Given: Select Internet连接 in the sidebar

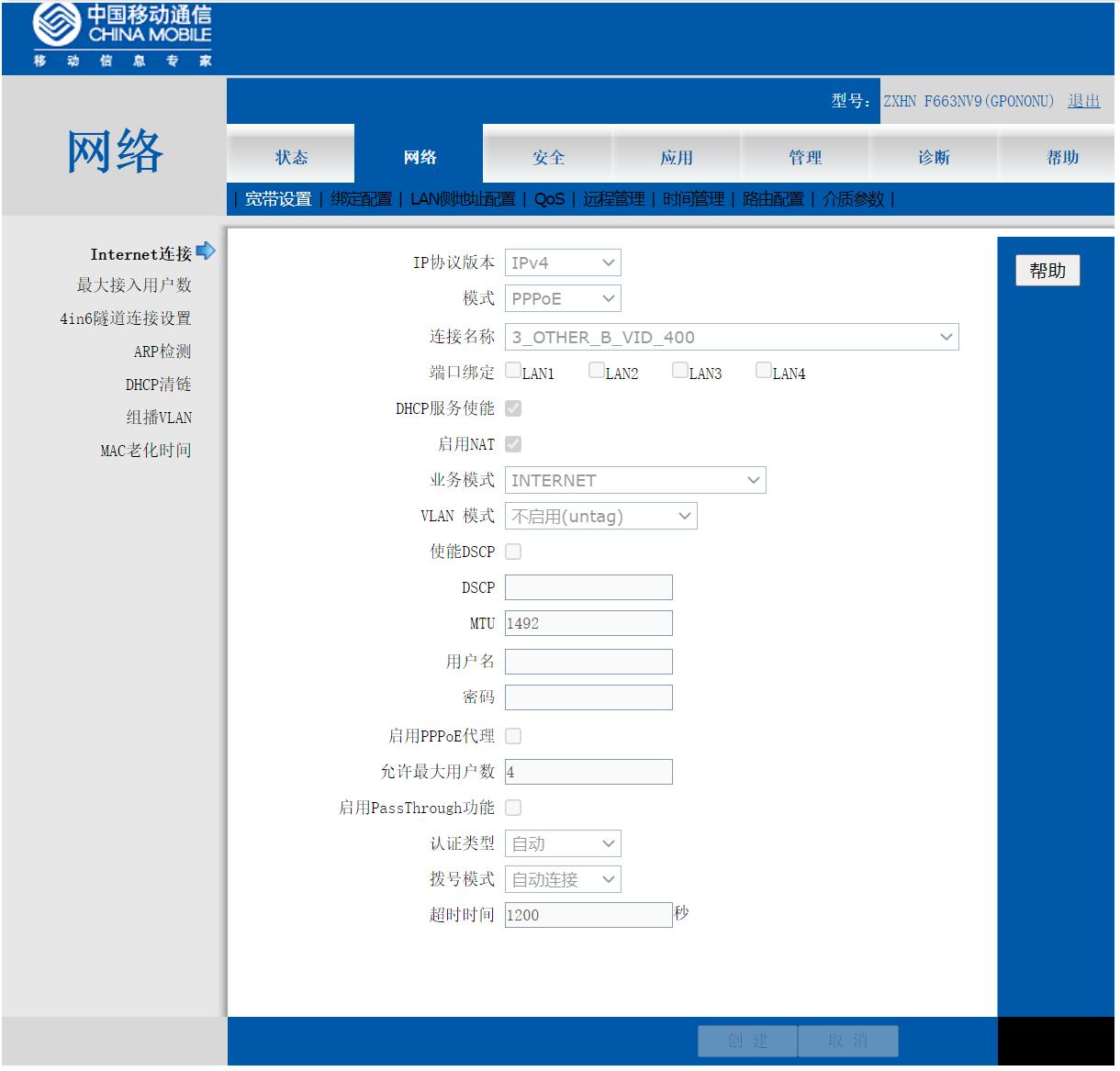Looking at the screenshot, I should point(140,253).
